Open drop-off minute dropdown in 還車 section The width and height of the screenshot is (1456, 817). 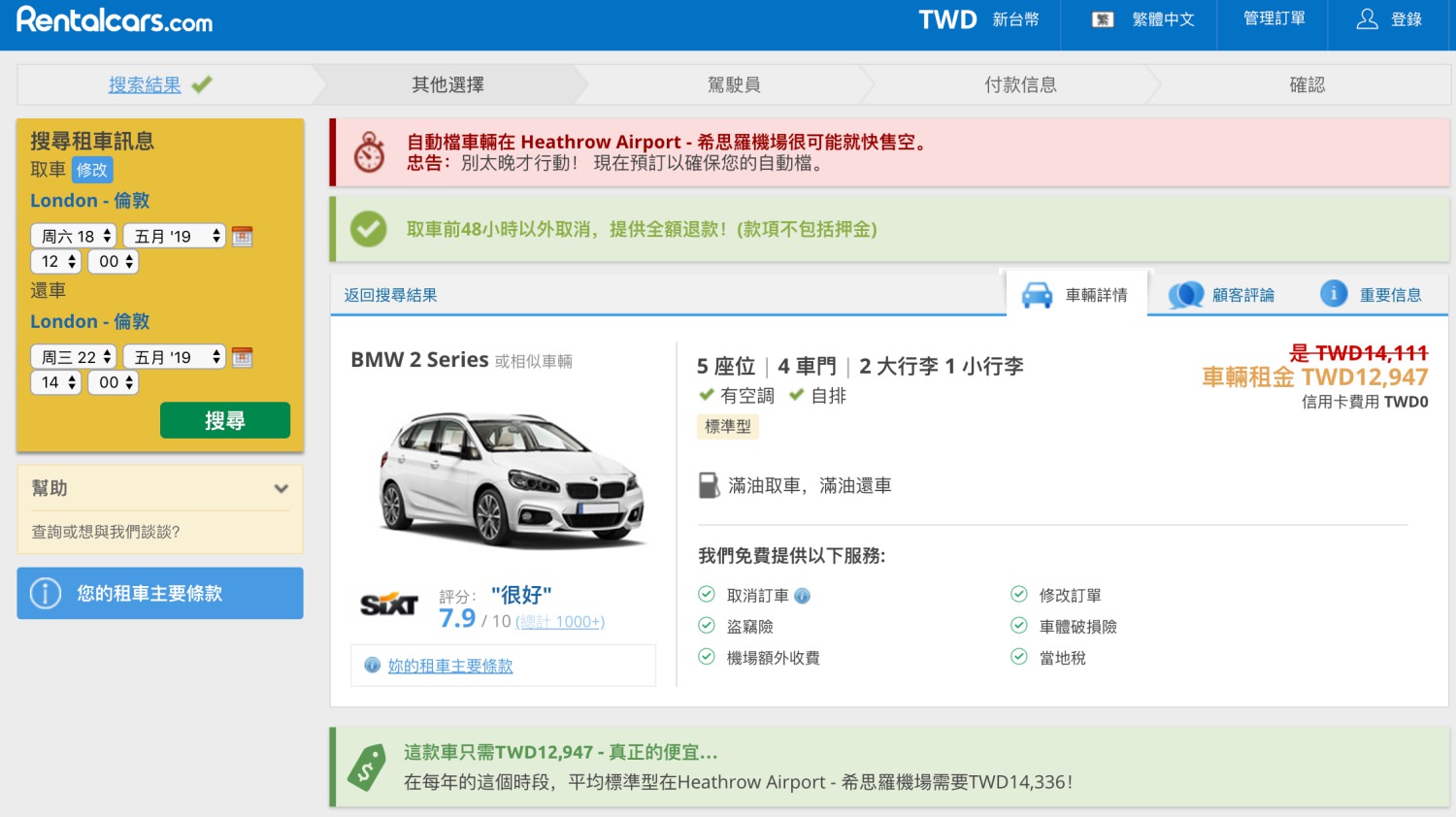(114, 382)
